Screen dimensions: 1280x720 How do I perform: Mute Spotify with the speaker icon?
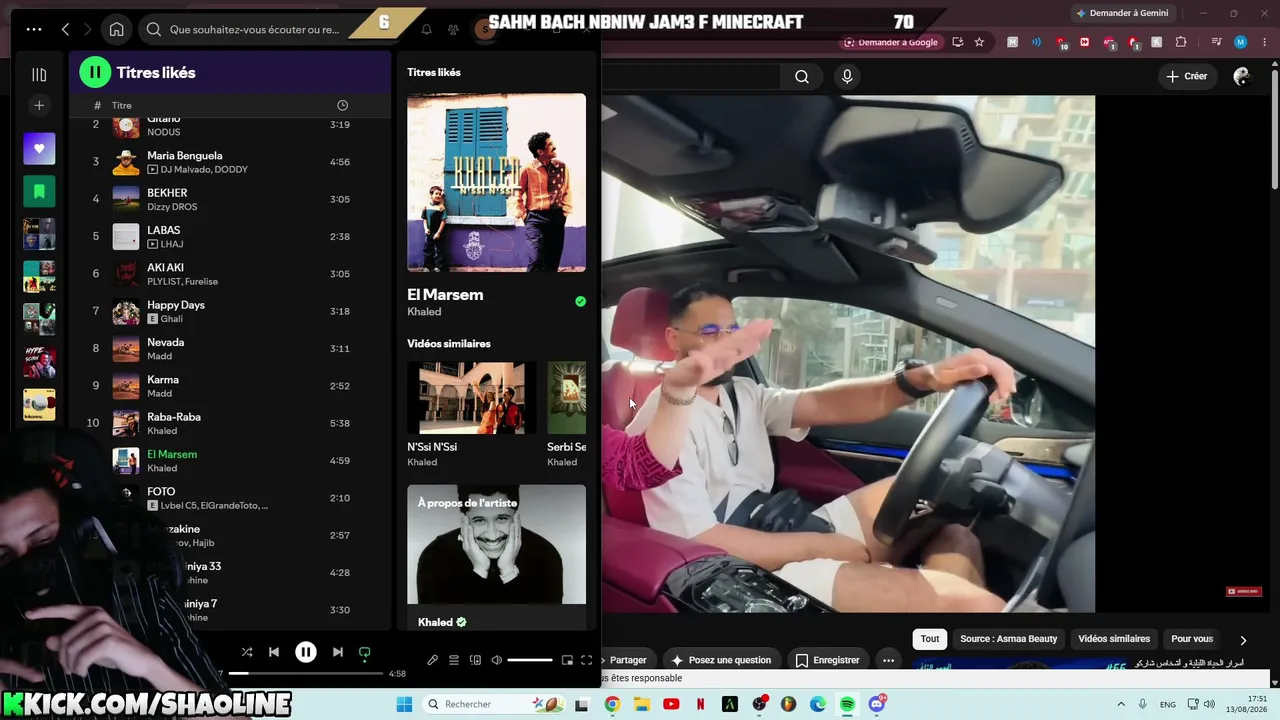coord(497,660)
